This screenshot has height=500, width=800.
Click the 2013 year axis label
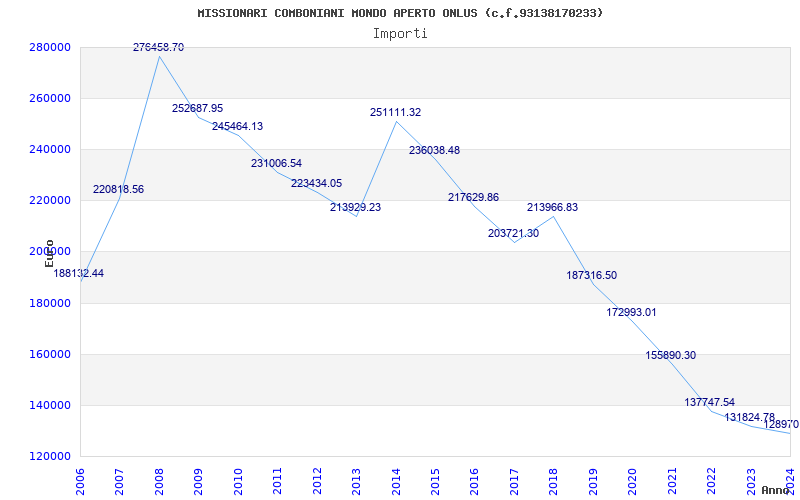(x=357, y=480)
